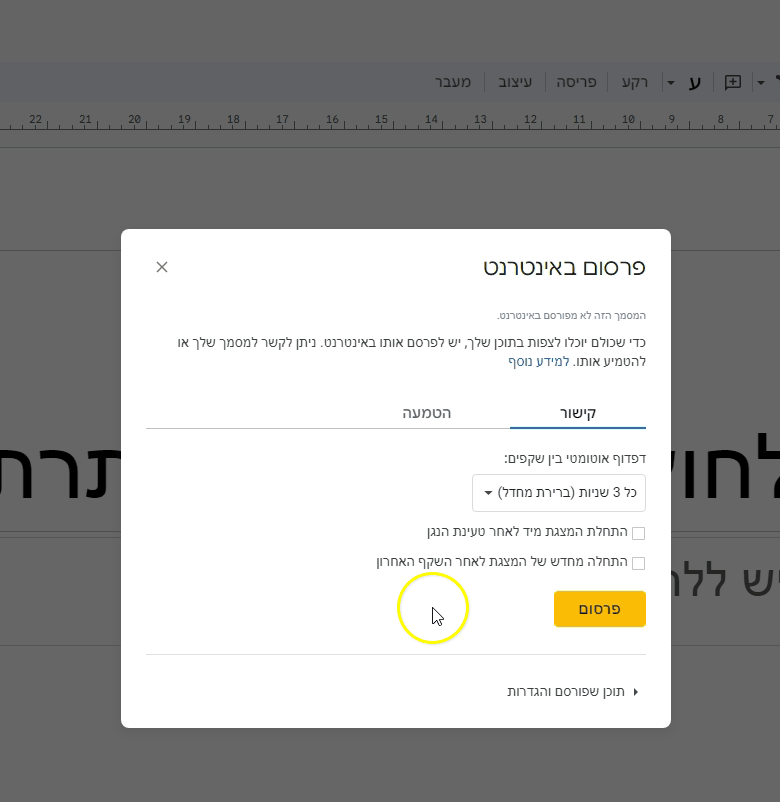Image resolution: width=780 pixels, height=802 pixels.
Task: Click the ע input tools icon
Action: point(694,82)
